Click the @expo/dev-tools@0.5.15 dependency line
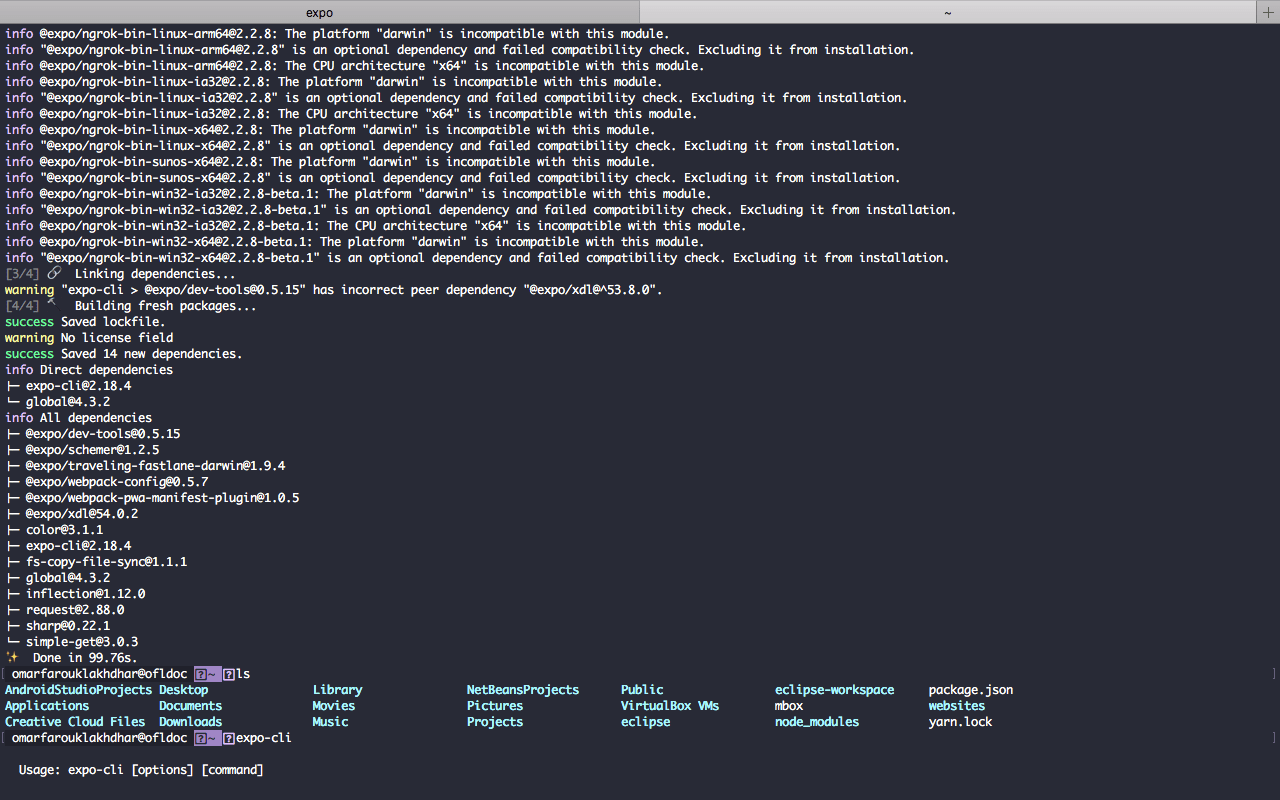The width and height of the screenshot is (1280, 800). click(x=93, y=434)
